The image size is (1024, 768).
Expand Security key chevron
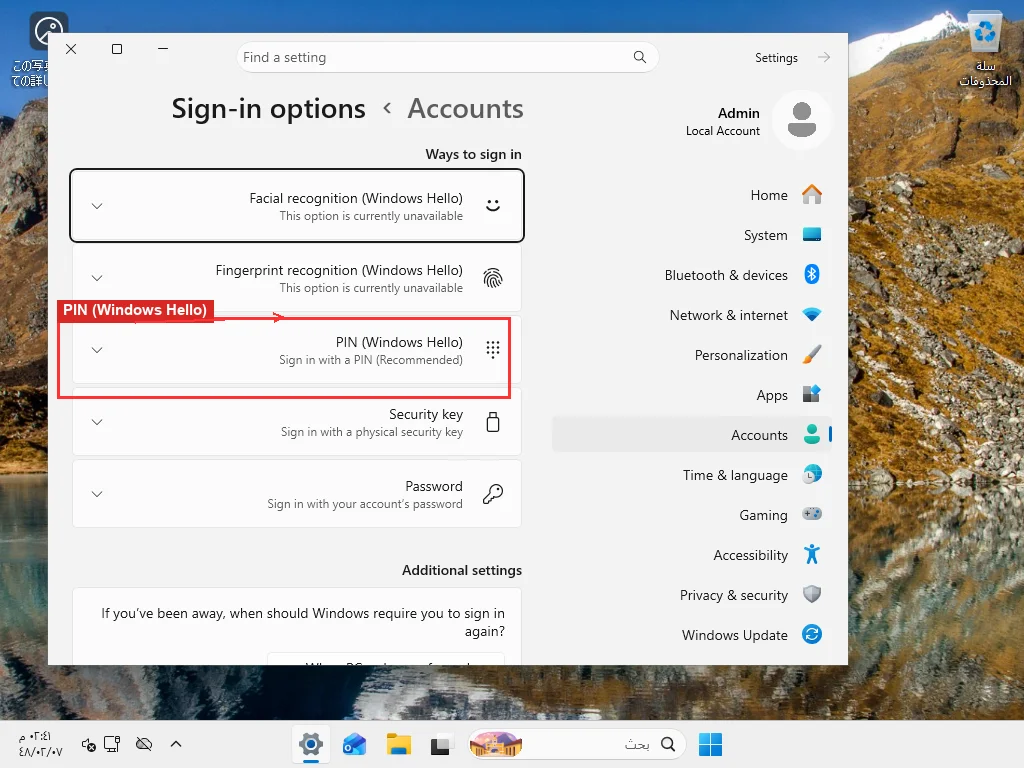click(x=97, y=422)
